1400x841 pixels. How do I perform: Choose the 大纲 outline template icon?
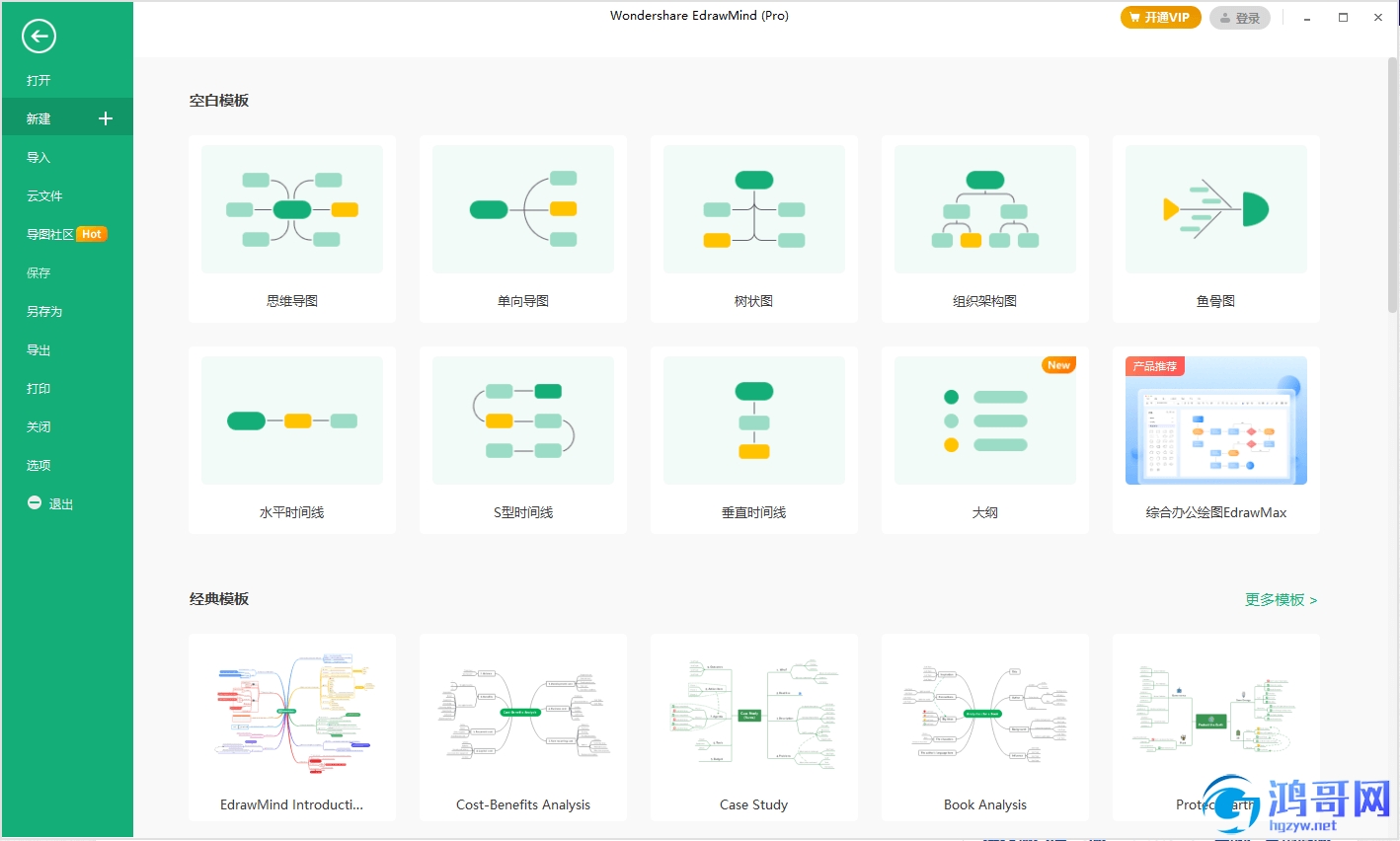[985, 420]
